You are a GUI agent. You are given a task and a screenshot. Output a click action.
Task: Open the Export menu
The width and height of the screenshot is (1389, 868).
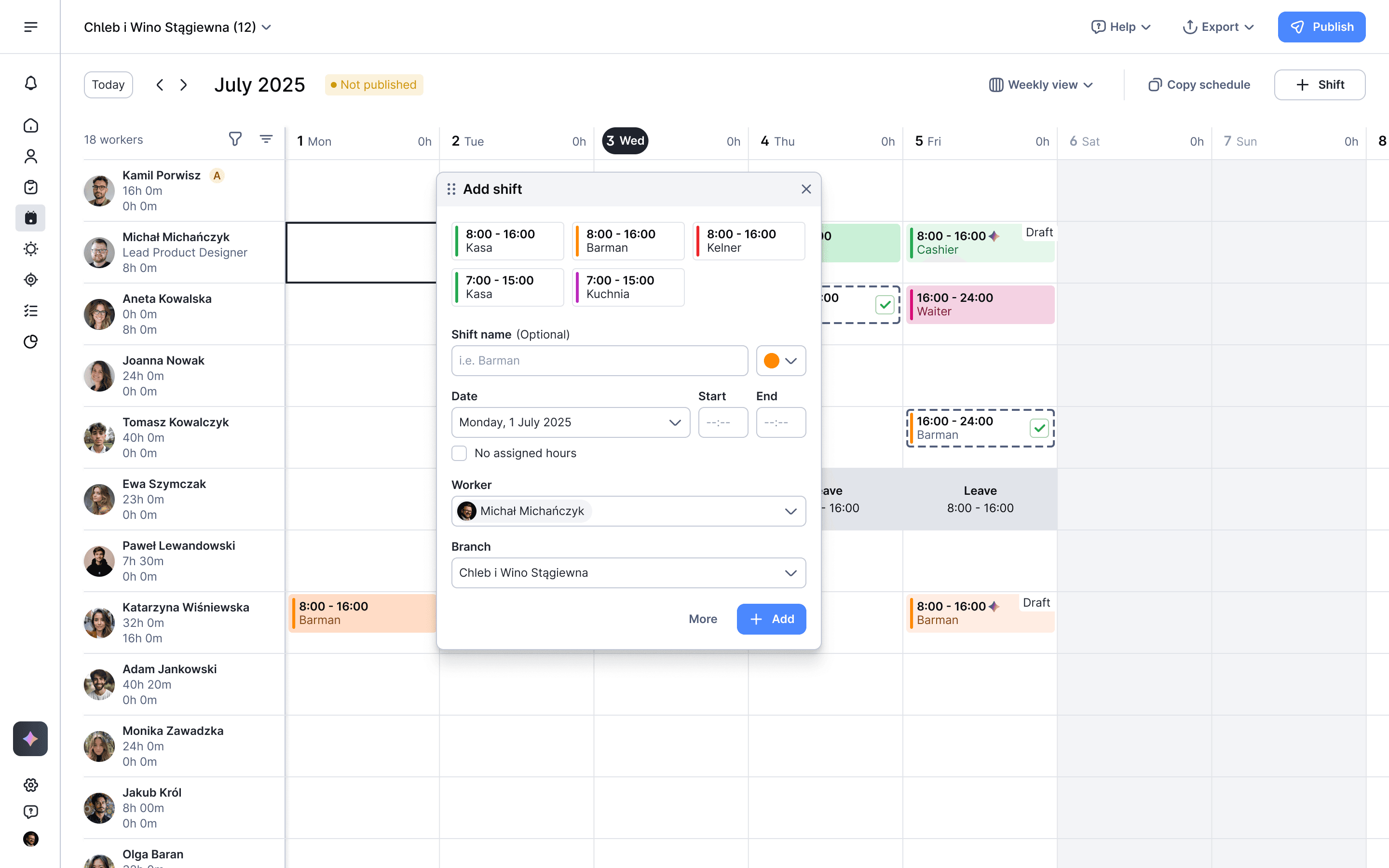pyautogui.click(x=1219, y=27)
